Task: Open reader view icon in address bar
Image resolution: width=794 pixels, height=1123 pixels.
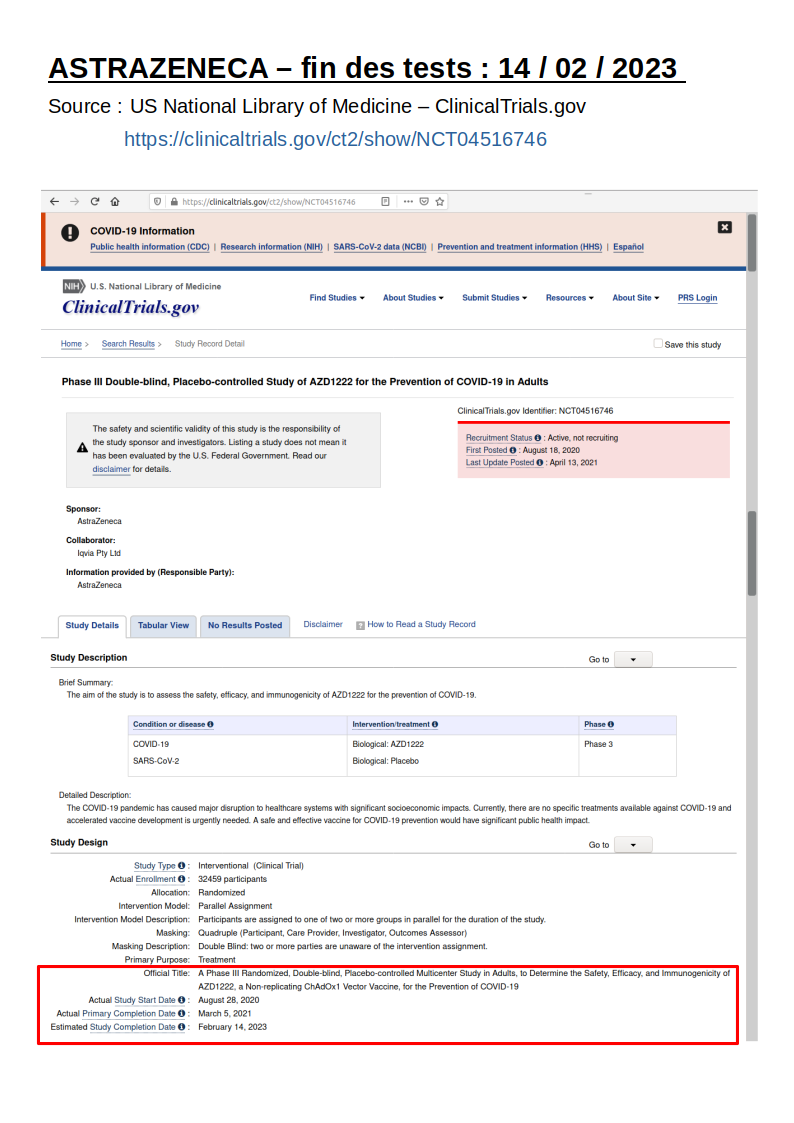Action: [x=385, y=201]
